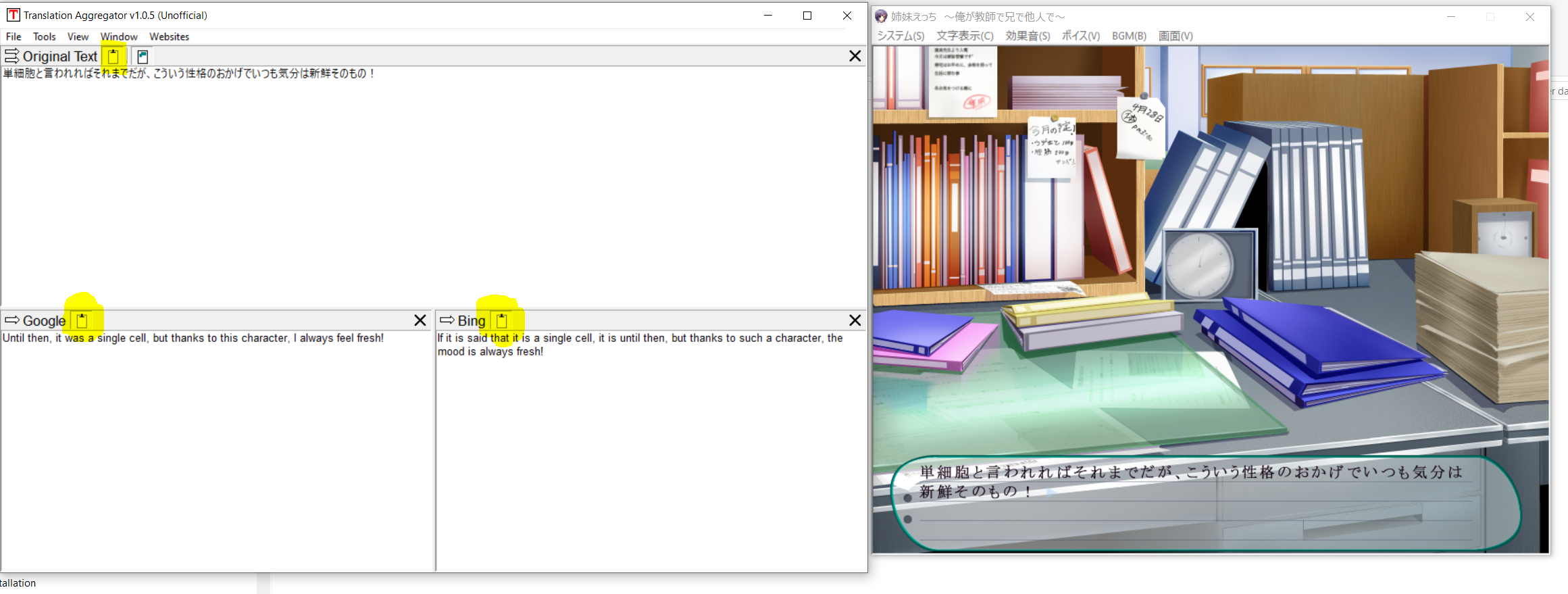Open the BGM(B) menu in game window

[1129, 36]
